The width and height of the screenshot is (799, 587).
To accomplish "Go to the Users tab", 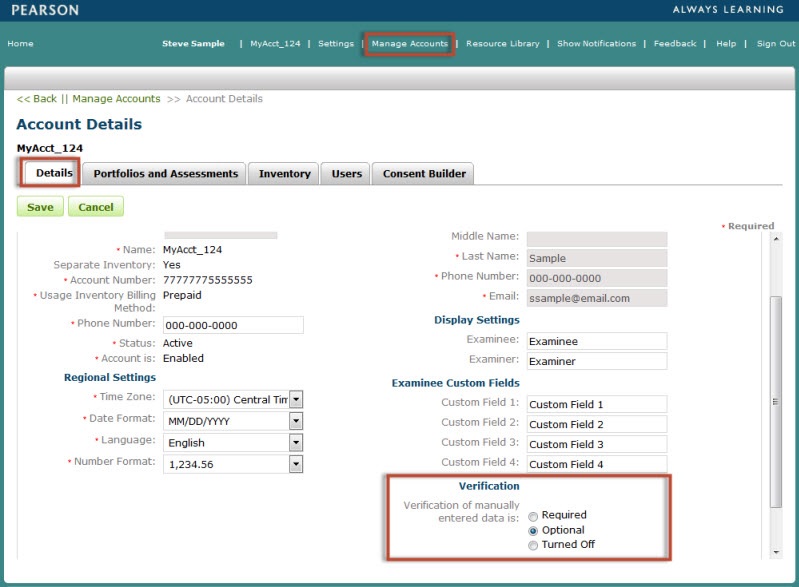I will (x=346, y=174).
